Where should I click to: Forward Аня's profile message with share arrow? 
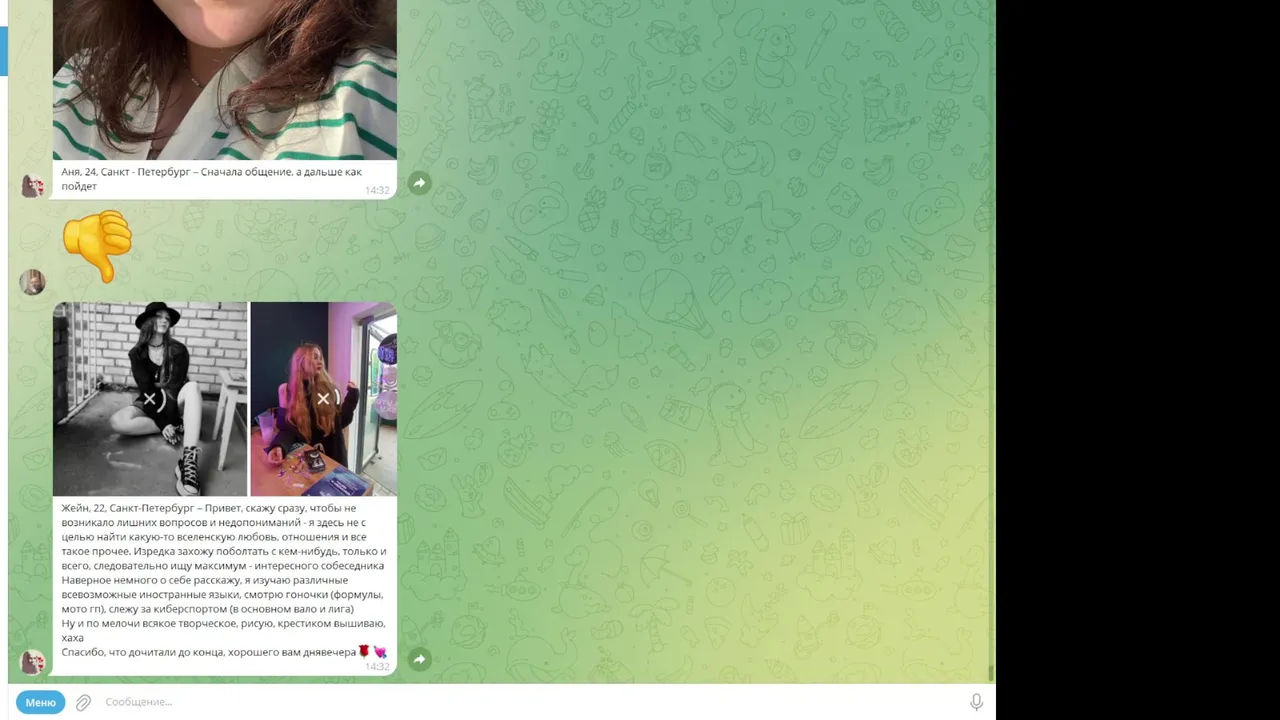click(x=419, y=183)
